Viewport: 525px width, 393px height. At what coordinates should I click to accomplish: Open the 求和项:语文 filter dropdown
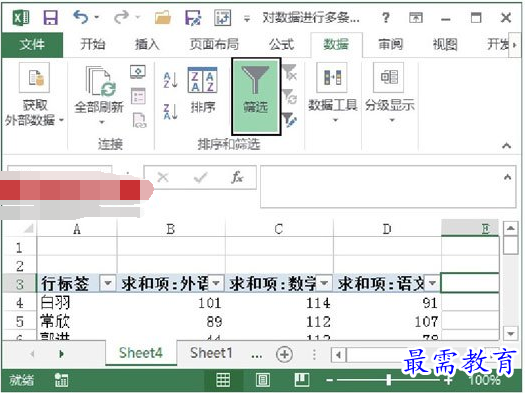[x=432, y=283]
